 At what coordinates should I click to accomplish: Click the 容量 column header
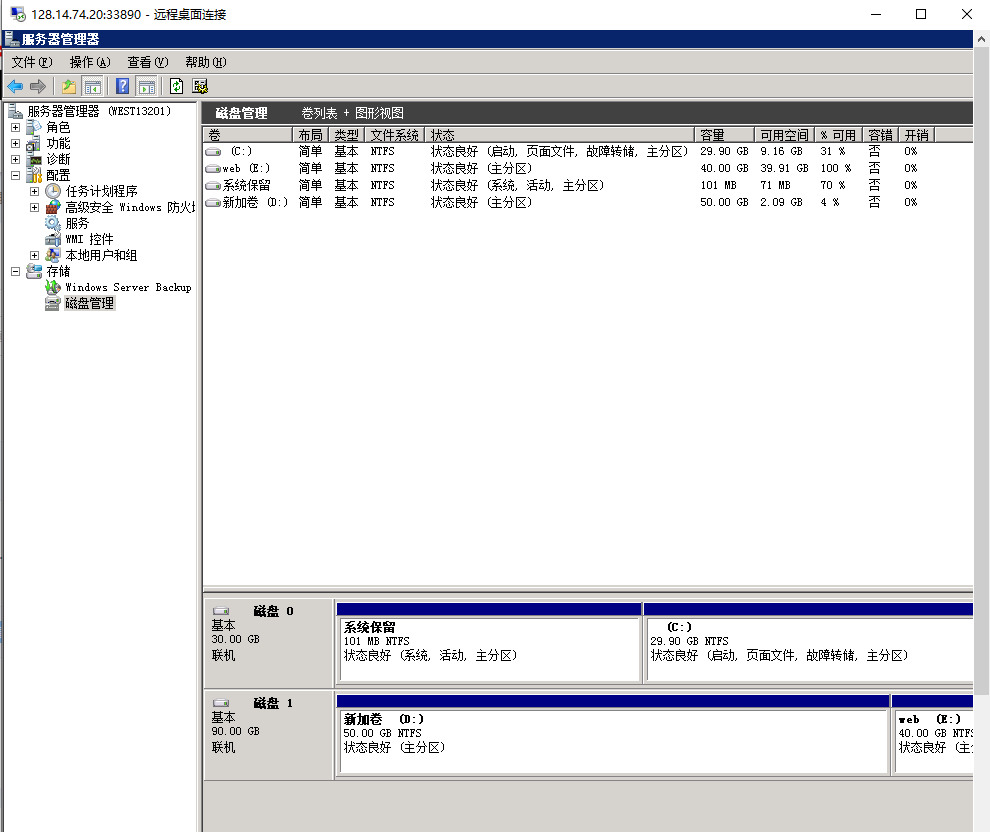(723, 135)
